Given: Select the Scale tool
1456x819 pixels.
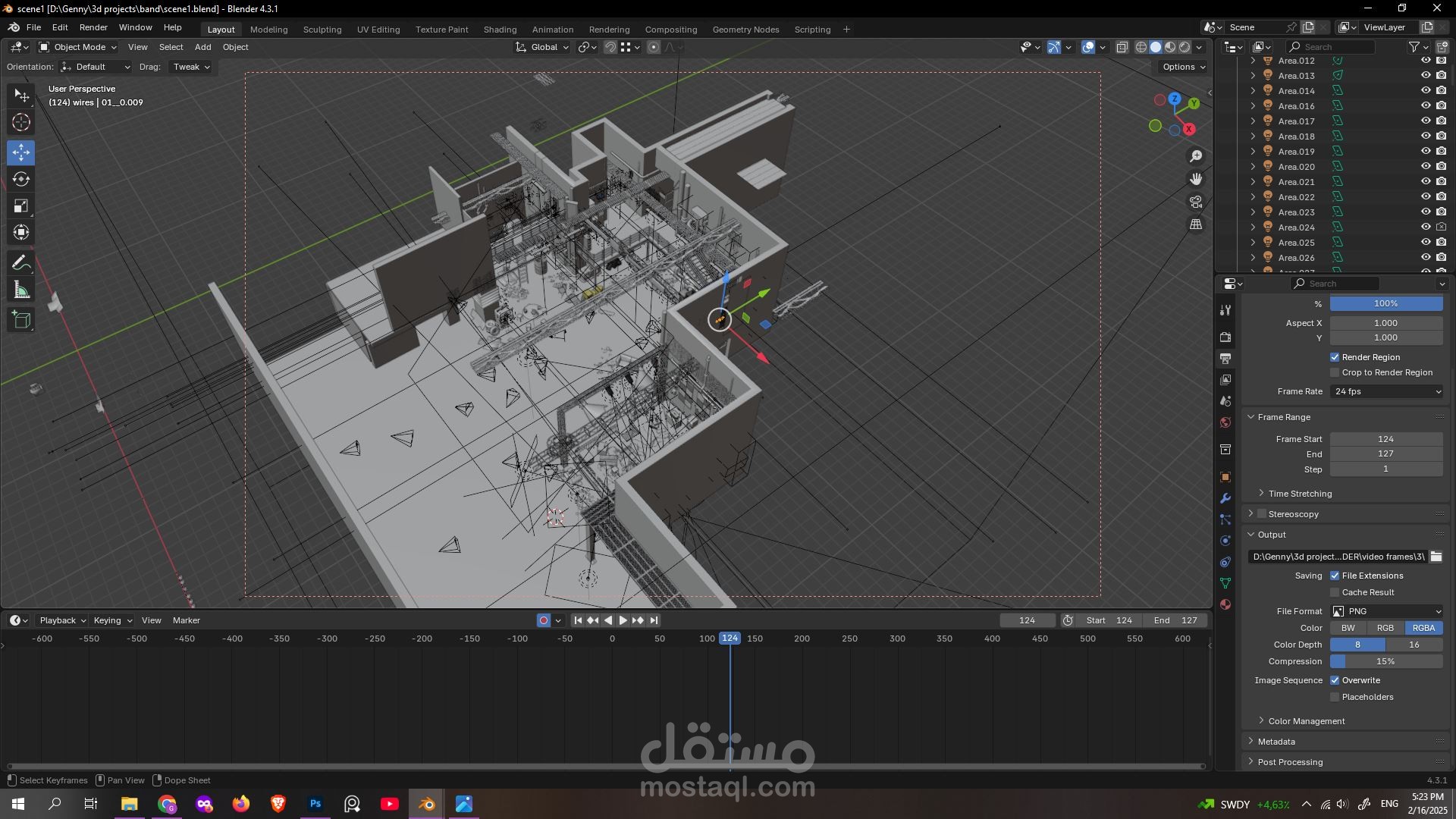Looking at the screenshot, I should click(x=21, y=206).
